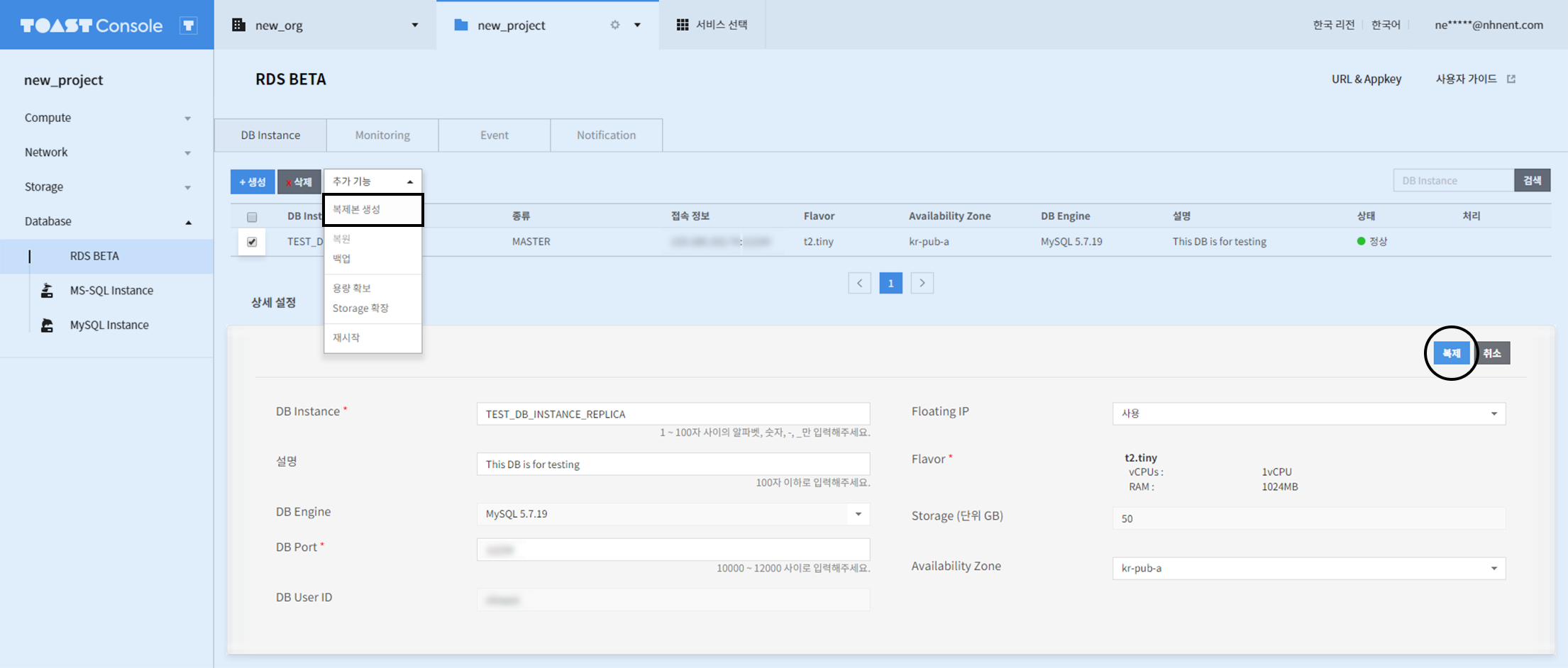Open the Floating IP 사용 dropdown

click(1309, 413)
